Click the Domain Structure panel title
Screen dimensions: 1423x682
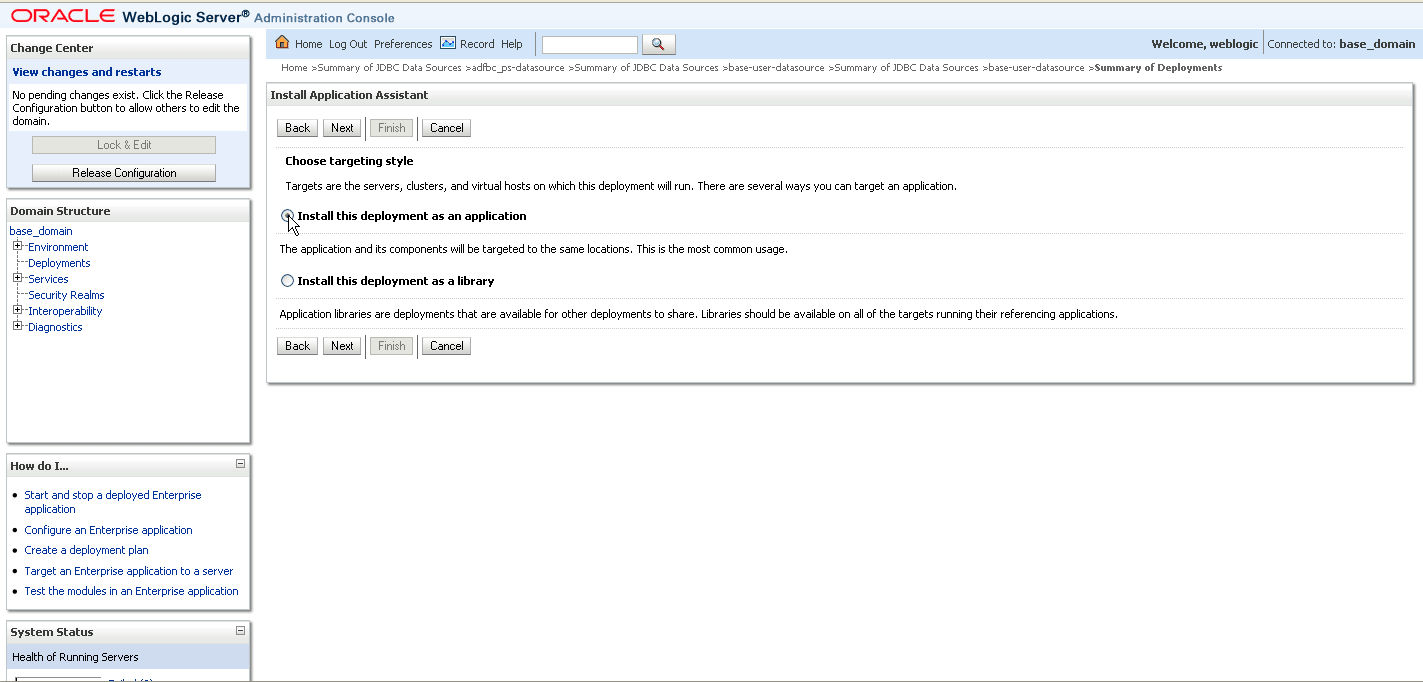[60, 211]
